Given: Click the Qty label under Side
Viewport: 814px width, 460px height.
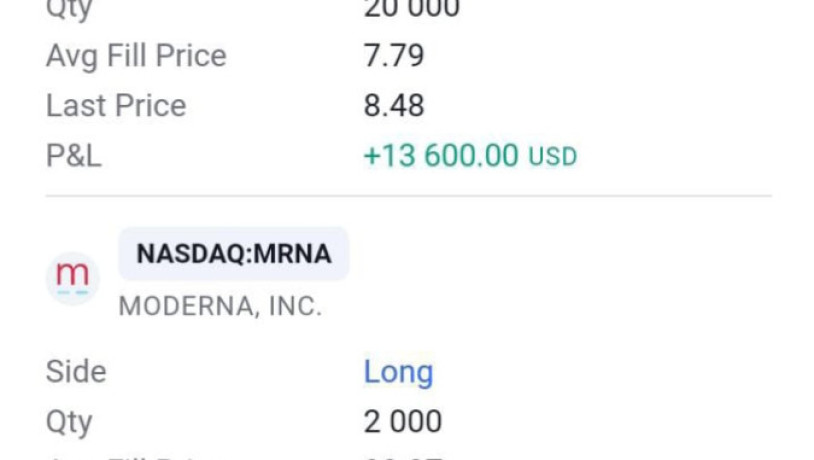Looking at the screenshot, I should pos(69,421).
